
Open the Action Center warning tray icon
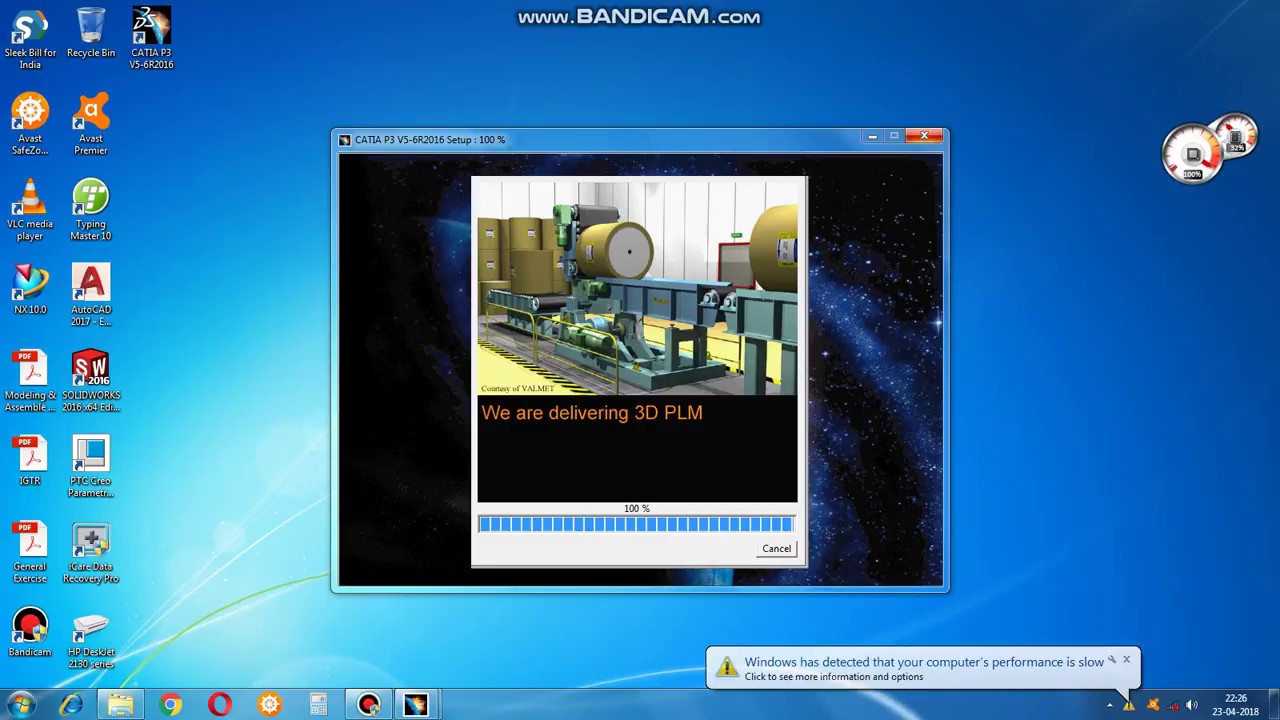click(x=1129, y=705)
